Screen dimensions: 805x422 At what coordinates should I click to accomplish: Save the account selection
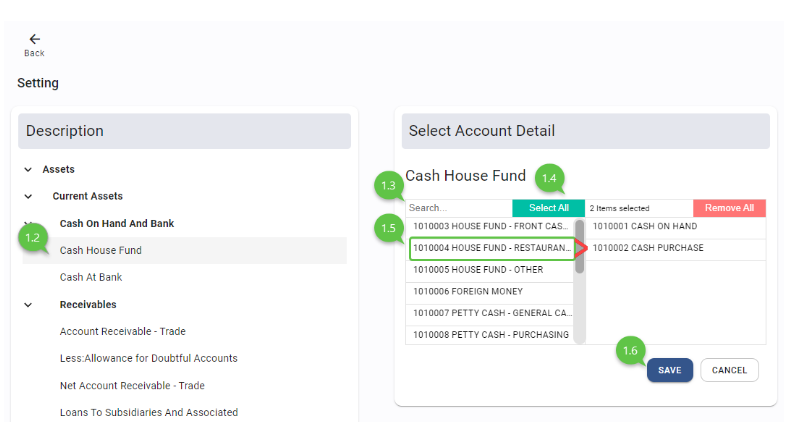pyautogui.click(x=670, y=370)
